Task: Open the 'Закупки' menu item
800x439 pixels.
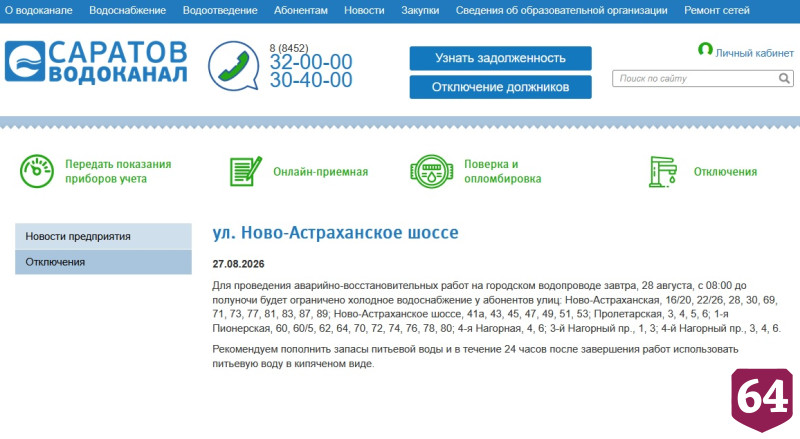Action: coord(420,10)
